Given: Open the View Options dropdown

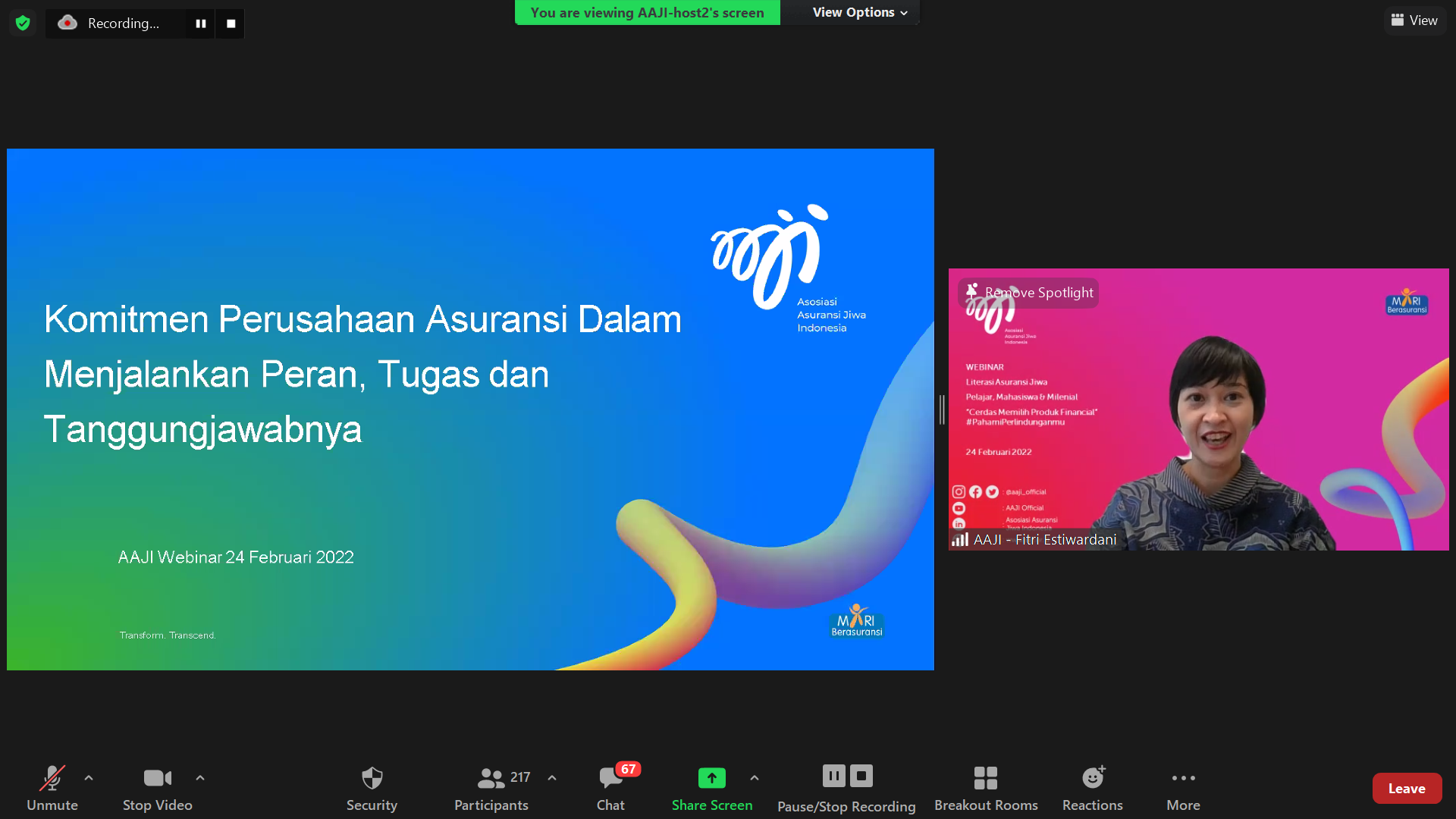Looking at the screenshot, I should click(x=859, y=12).
